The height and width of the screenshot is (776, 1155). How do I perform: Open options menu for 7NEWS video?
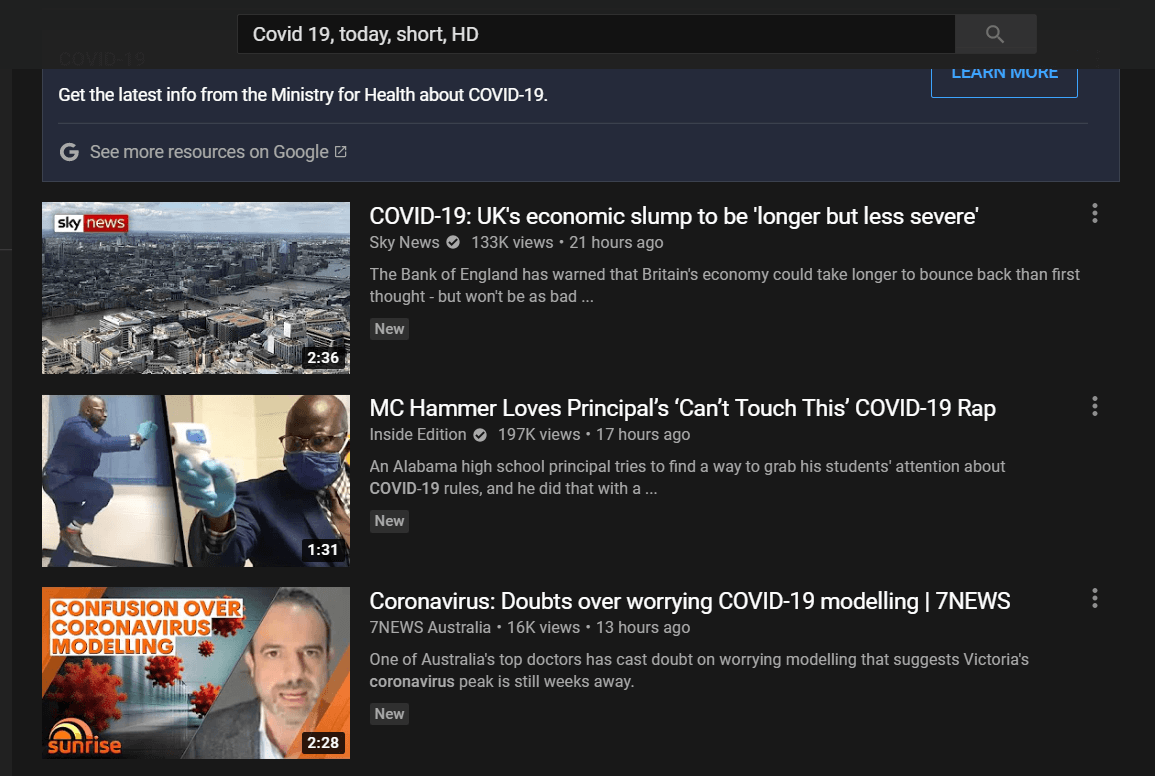pyautogui.click(x=1095, y=598)
